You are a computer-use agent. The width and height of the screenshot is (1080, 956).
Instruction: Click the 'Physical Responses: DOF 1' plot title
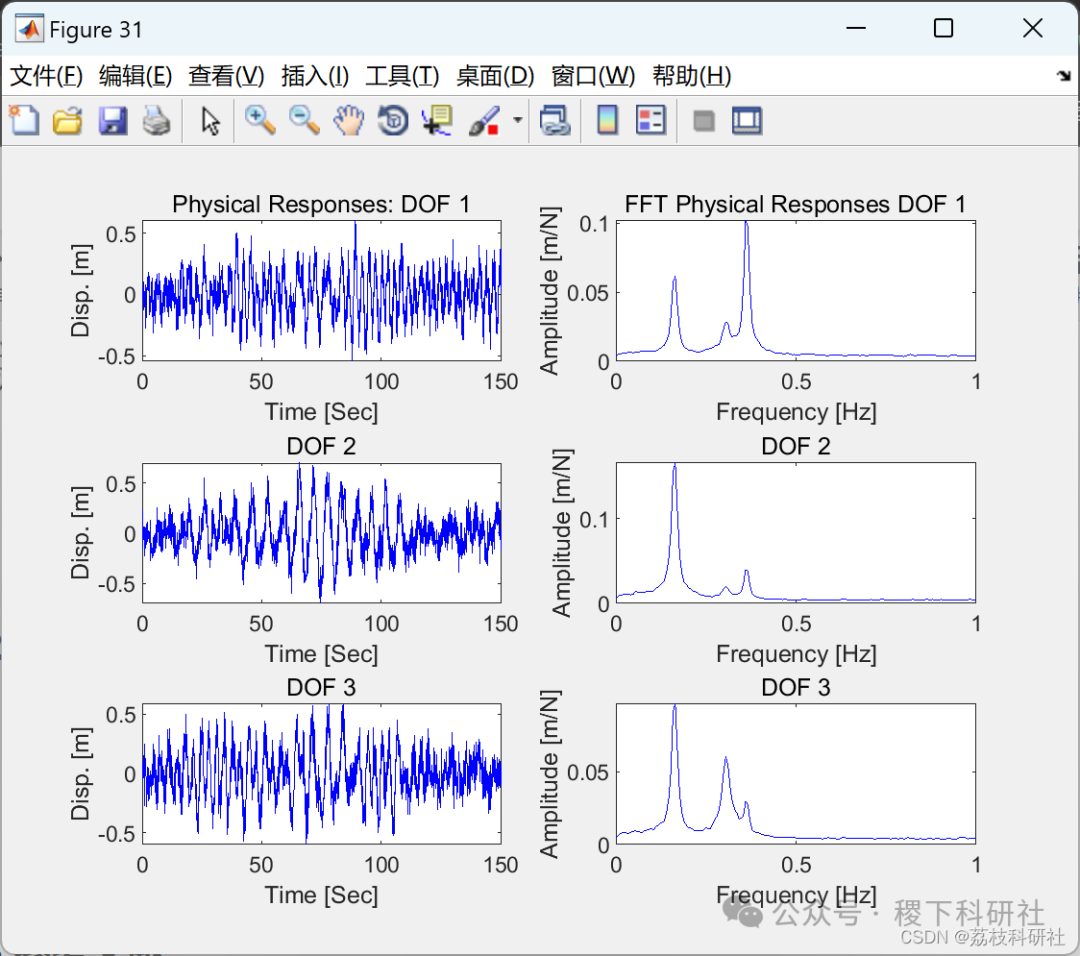click(x=321, y=205)
